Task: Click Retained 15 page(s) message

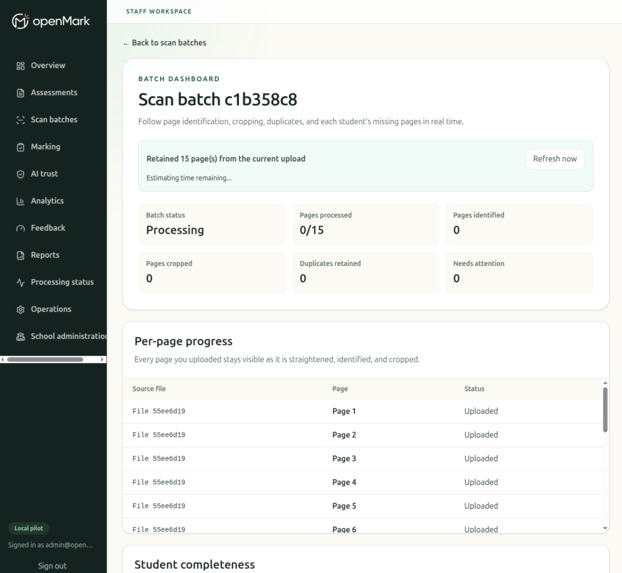Action: tap(226, 159)
